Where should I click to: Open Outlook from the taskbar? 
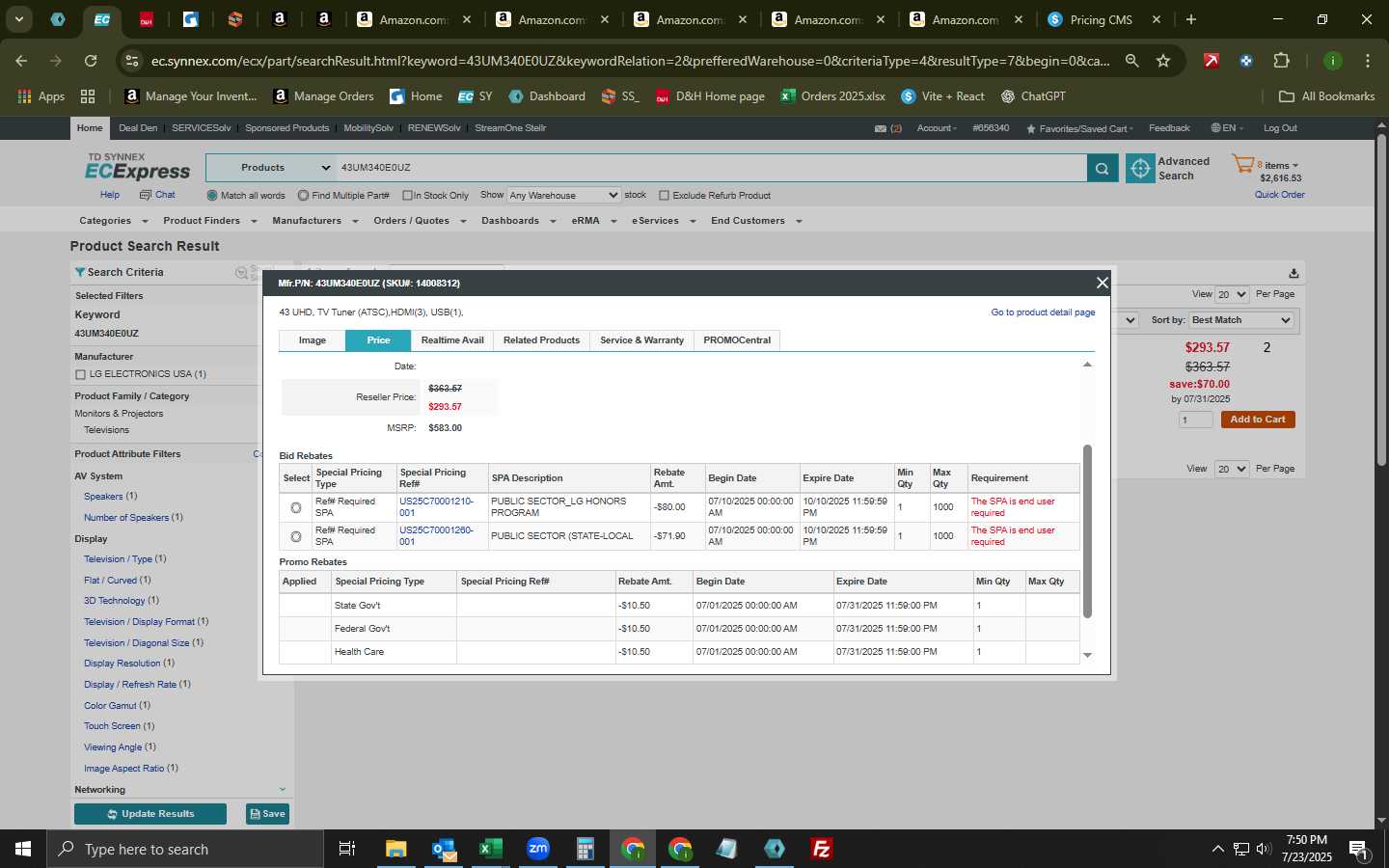point(444,849)
